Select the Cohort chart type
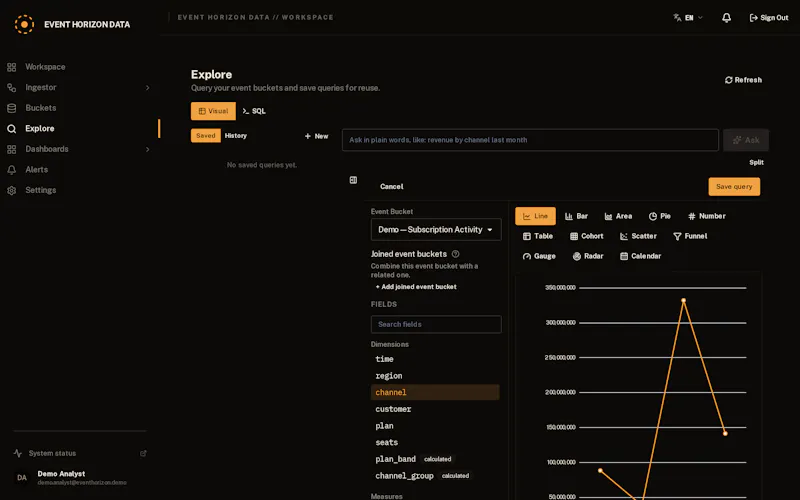 click(x=586, y=236)
